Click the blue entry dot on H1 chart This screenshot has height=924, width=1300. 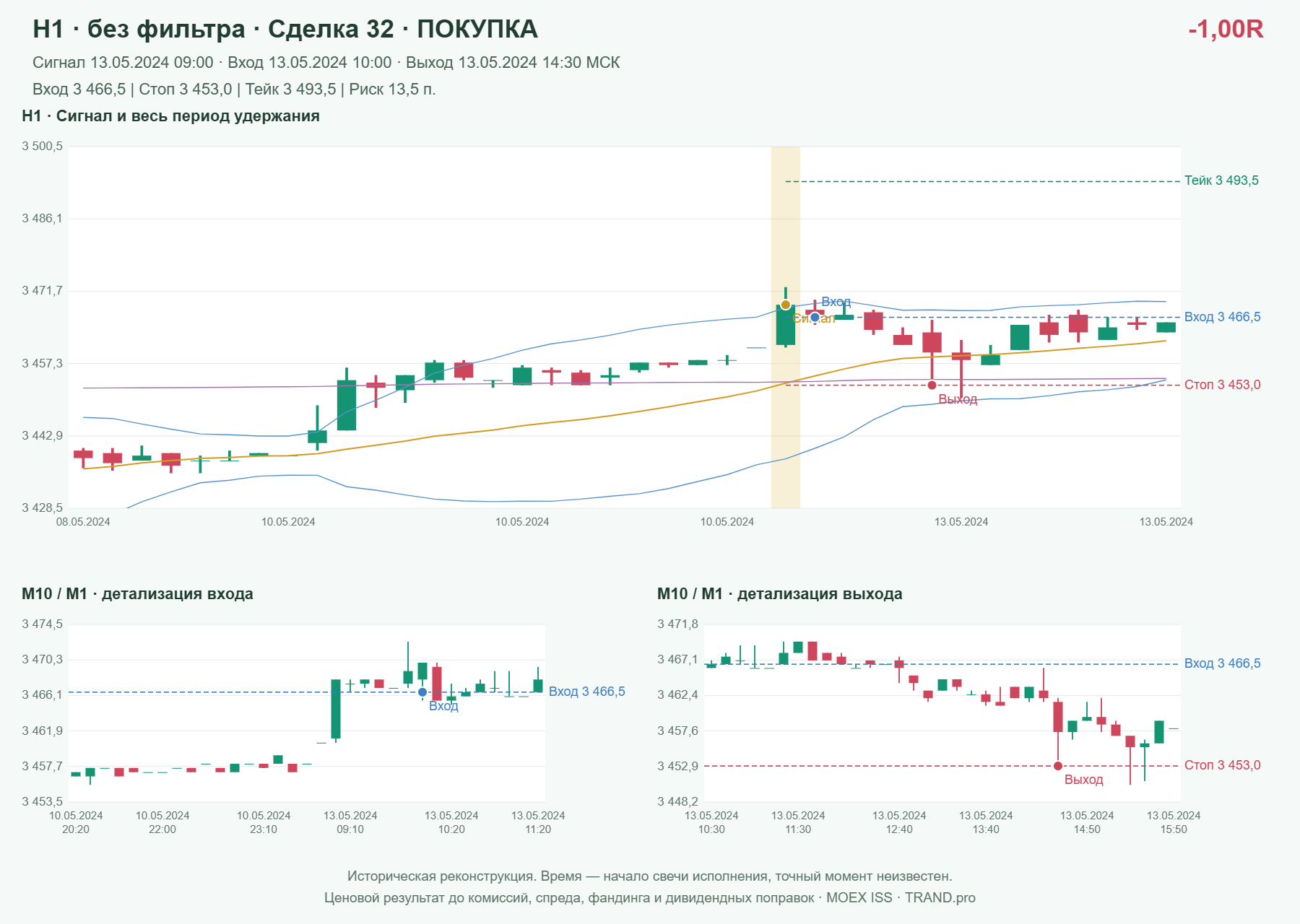[x=815, y=317]
